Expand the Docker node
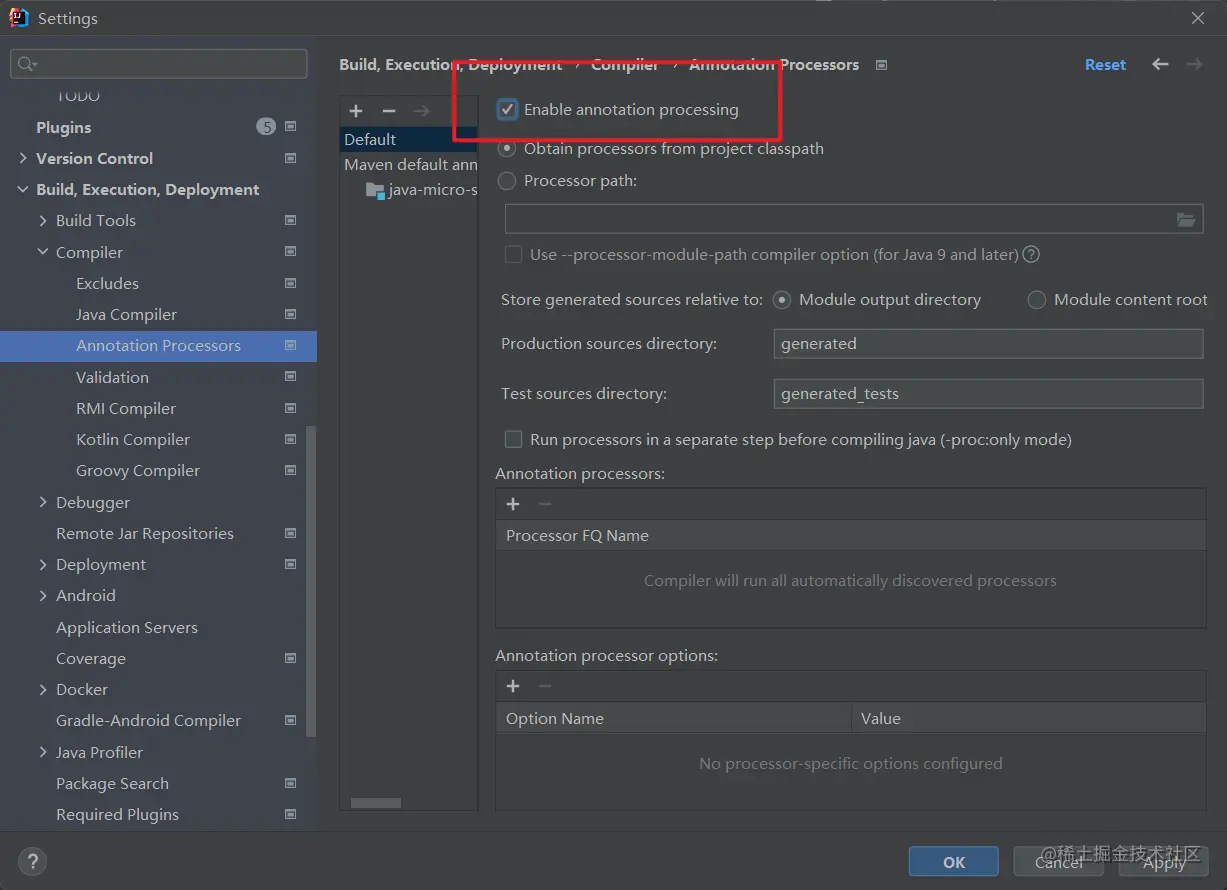The width and height of the screenshot is (1227, 890). coord(43,689)
